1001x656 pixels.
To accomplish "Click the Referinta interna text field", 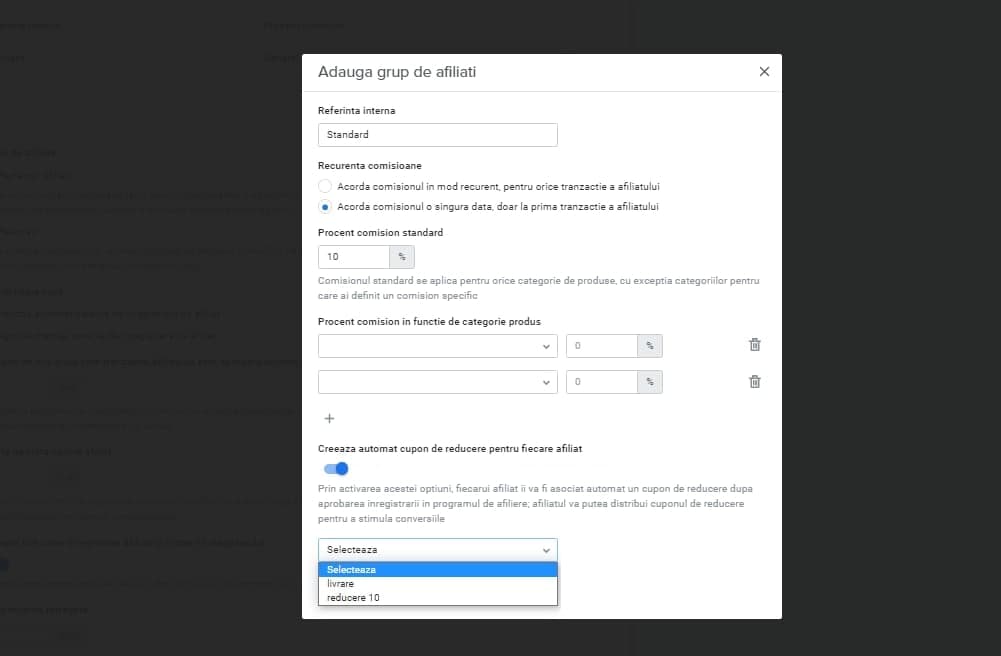I will (437, 135).
